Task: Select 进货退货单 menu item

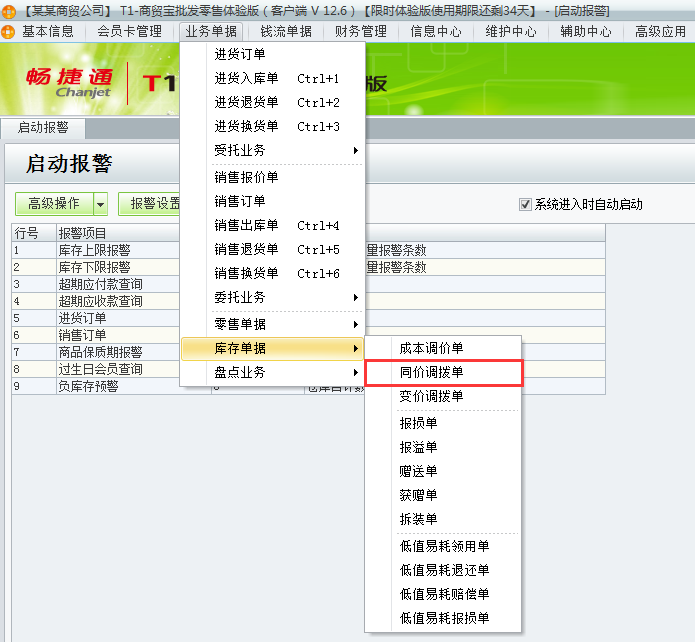Action: (272, 102)
